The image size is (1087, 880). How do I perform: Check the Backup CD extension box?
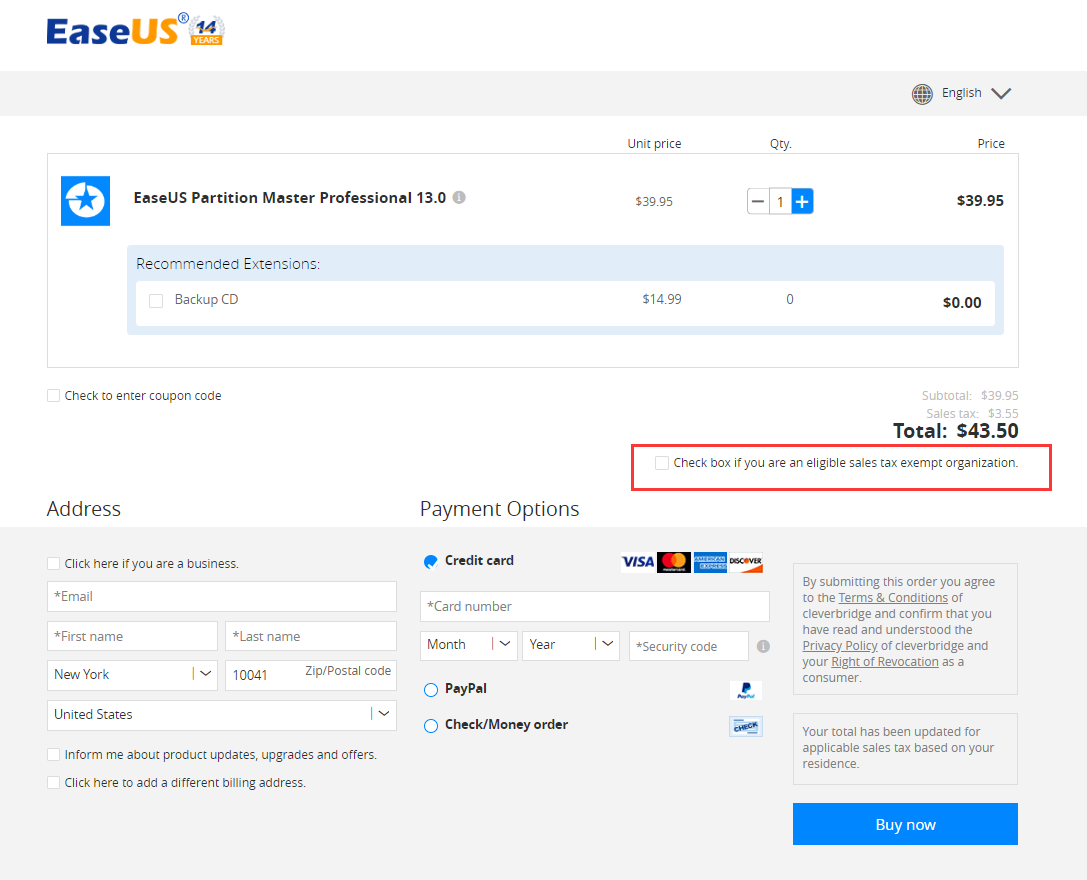click(156, 301)
